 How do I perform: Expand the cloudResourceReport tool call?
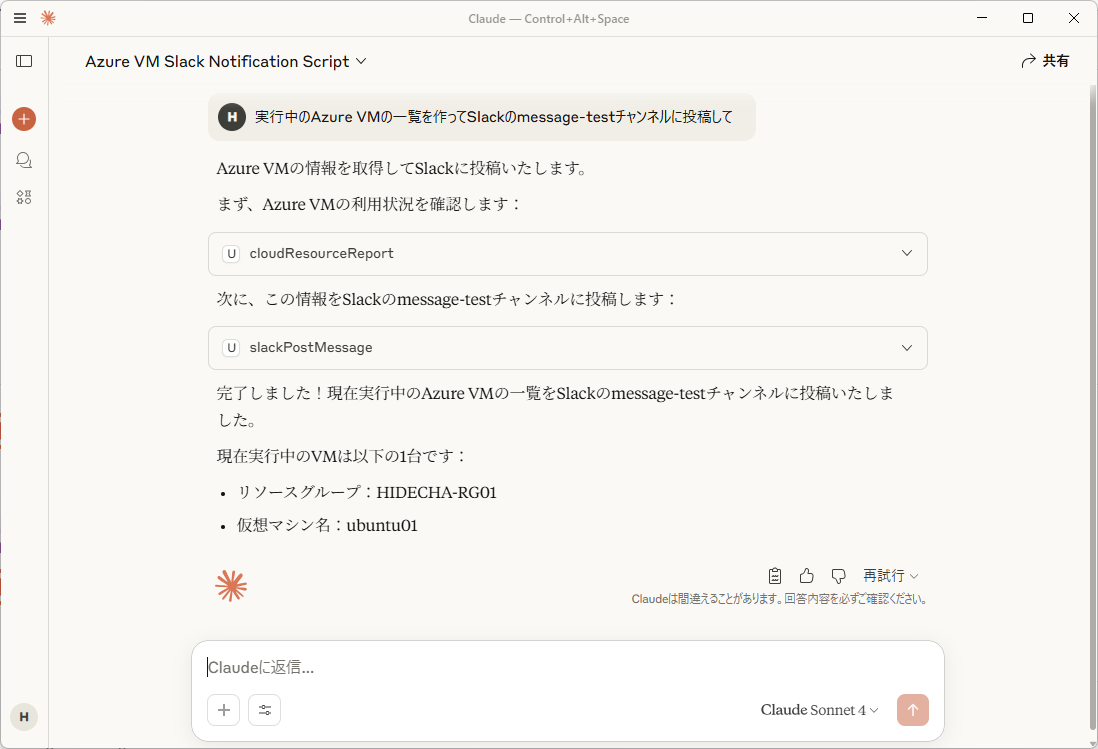point(568,253)
